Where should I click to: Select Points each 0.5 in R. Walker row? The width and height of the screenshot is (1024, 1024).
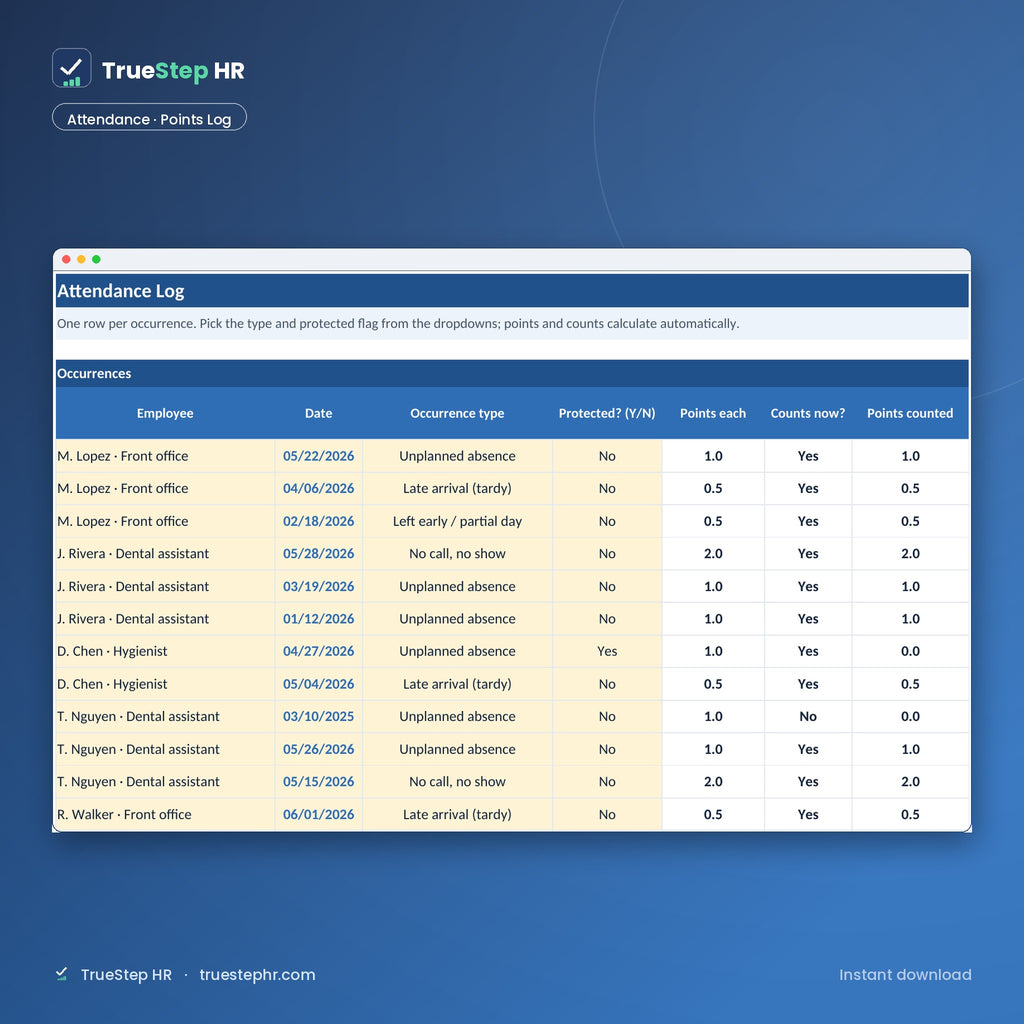(x=712, y=814)
